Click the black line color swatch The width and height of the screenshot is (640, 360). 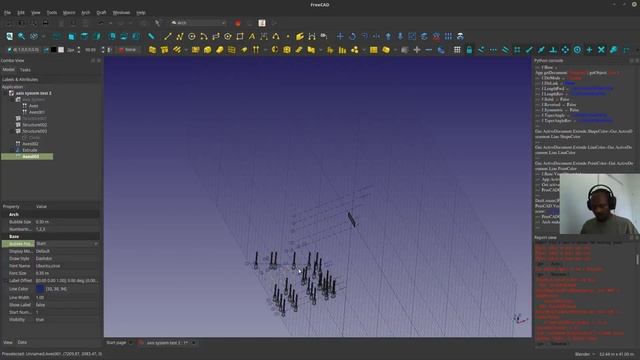53,50
